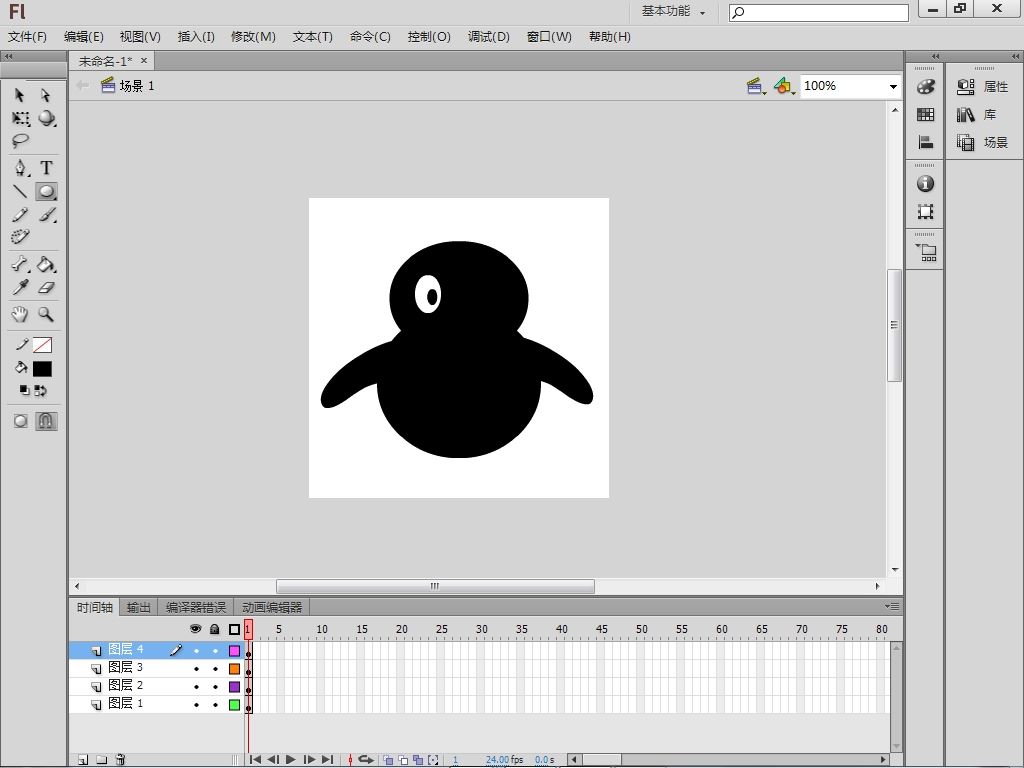The width and height of the screenshot is (1024, 768).
Task: Choose the Hand tool
Action: tap(20, 314)
